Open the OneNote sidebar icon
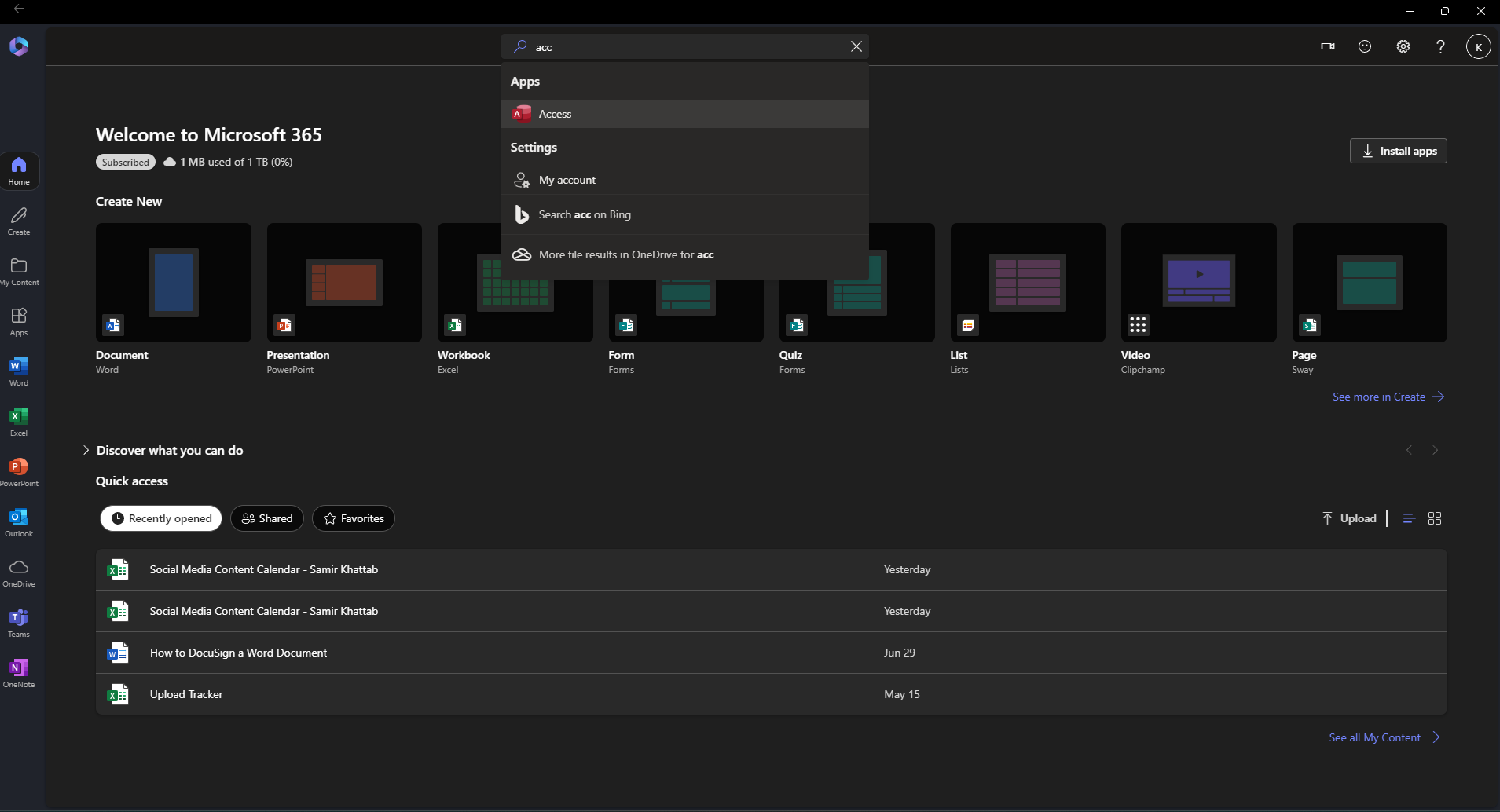Screen dimensions: 1500x812 coord(19,674)
